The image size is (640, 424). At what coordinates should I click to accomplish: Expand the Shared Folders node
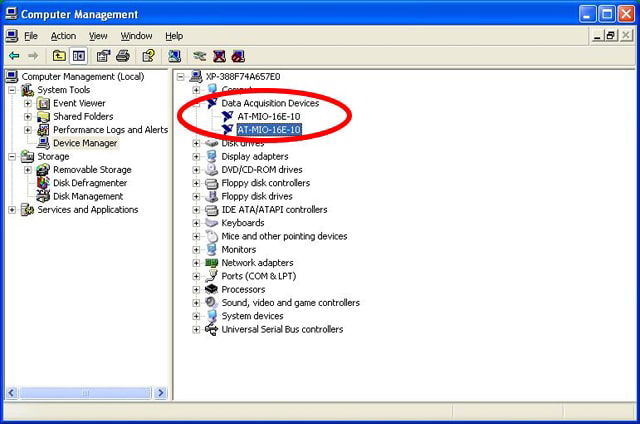click(x=28, y=117)
